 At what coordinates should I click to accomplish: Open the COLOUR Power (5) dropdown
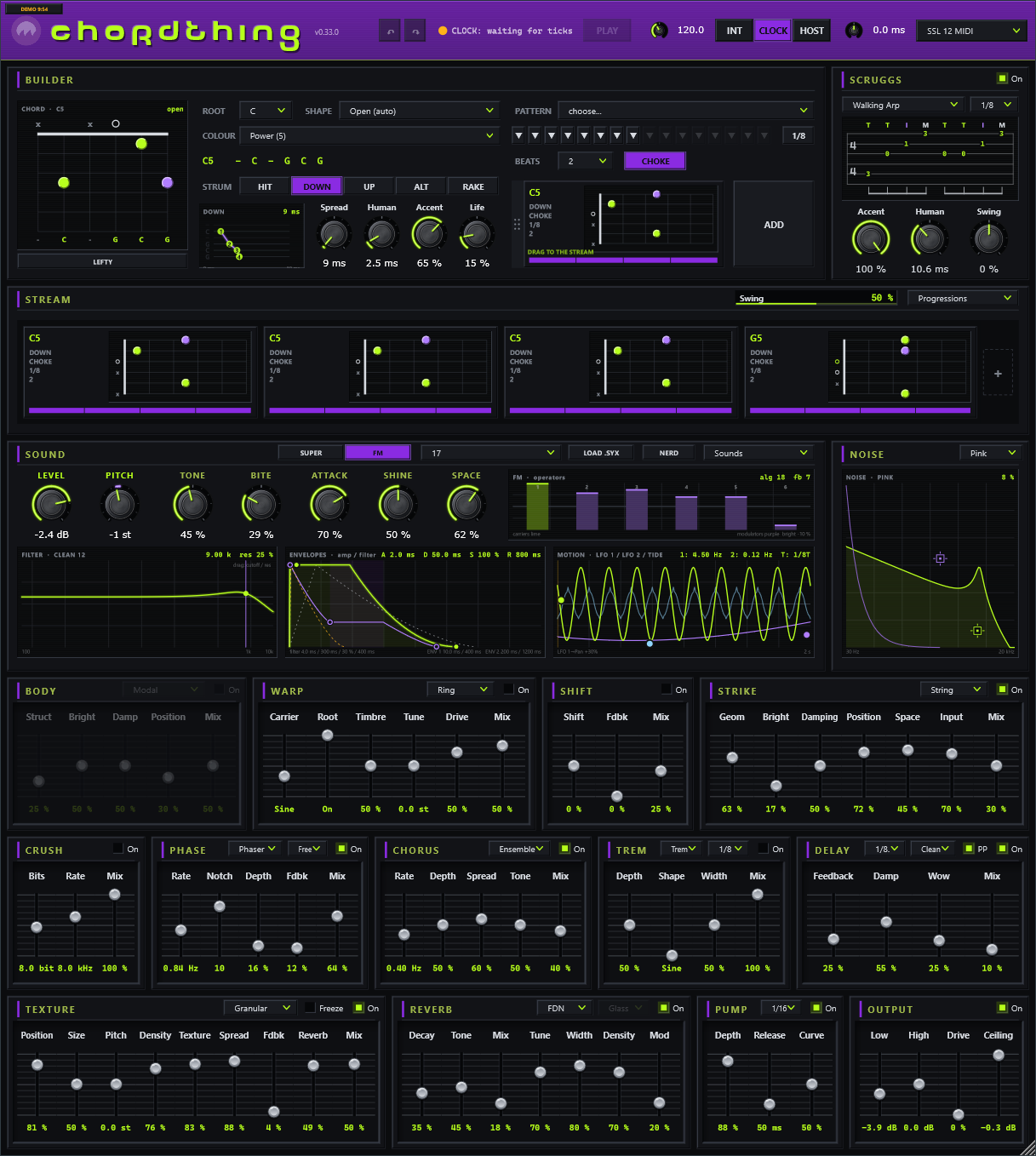coord(369,135)
